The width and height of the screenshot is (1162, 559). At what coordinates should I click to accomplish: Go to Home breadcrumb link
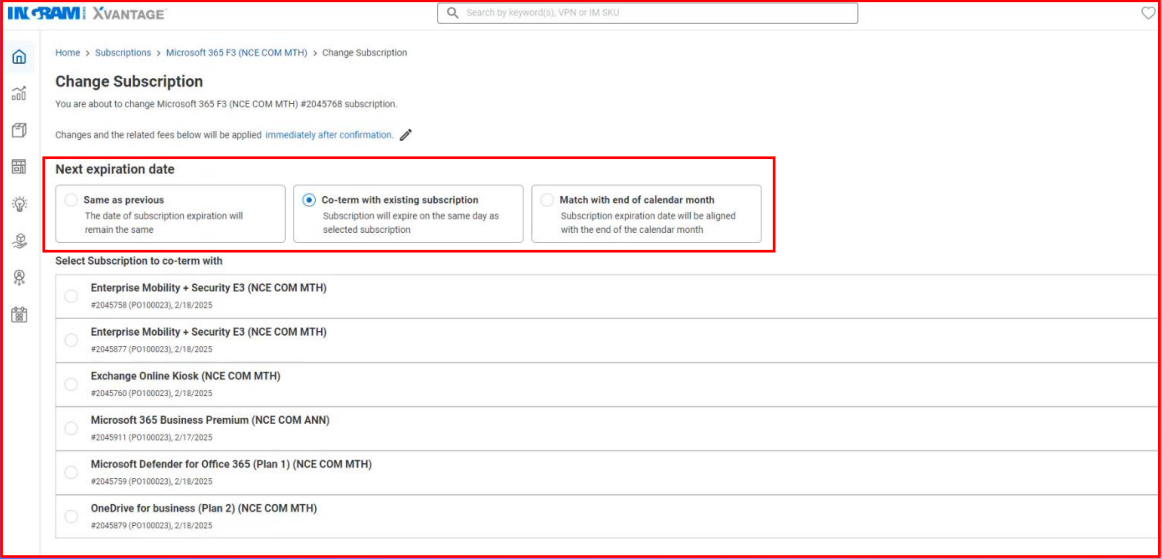(67, 53)
